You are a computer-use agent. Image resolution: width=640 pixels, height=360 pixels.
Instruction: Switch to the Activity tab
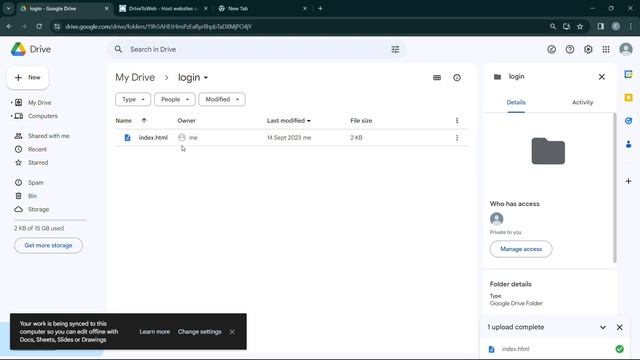pyautogui.click(x=582, y=102)
